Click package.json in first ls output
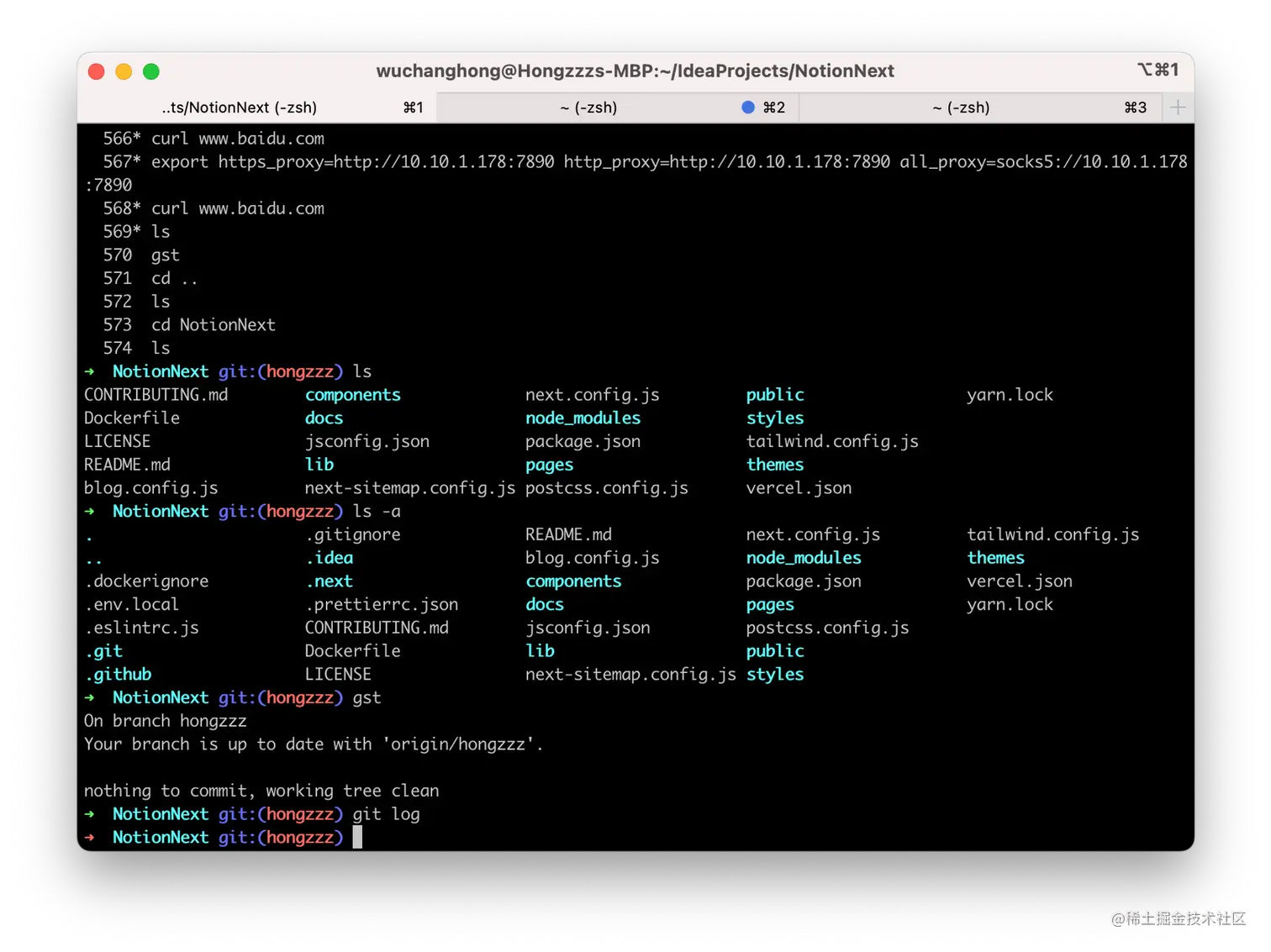Screen dimensions: 1271x952 (583, 441)
